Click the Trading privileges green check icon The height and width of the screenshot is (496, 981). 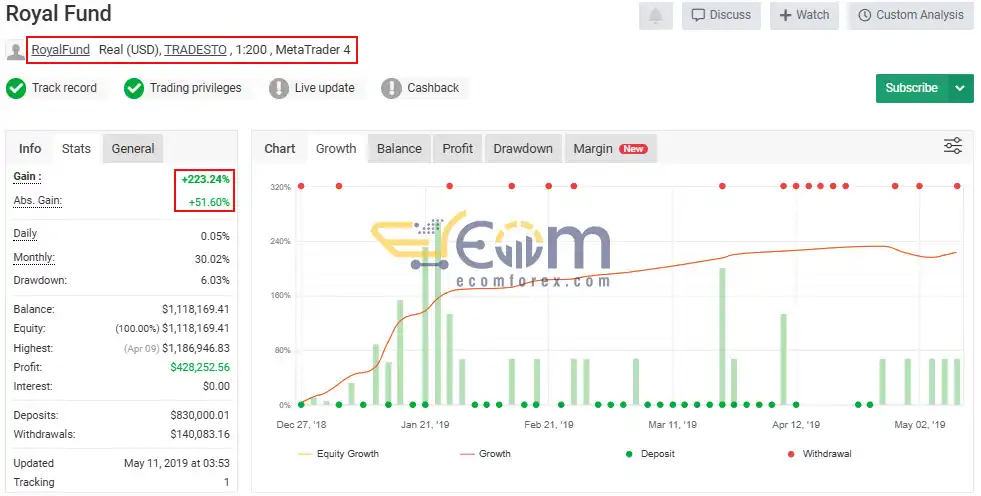[x=134, y=88]
